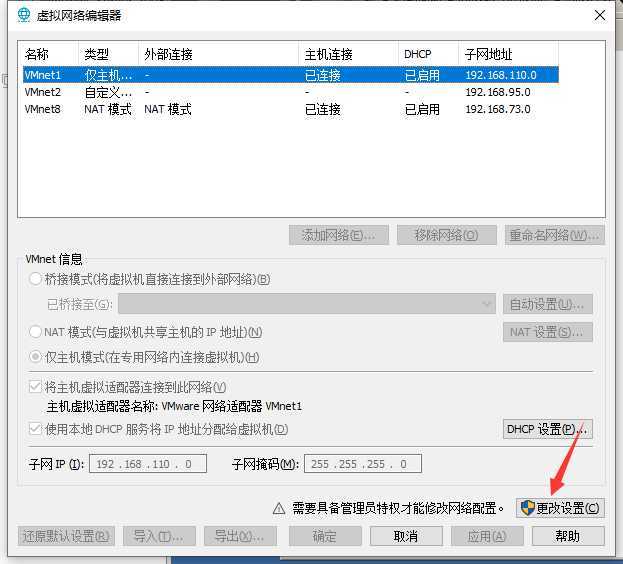This screenshot has width=623, height=564.
Task: Sort by the 名称 column header
Action: pos(48,54)
